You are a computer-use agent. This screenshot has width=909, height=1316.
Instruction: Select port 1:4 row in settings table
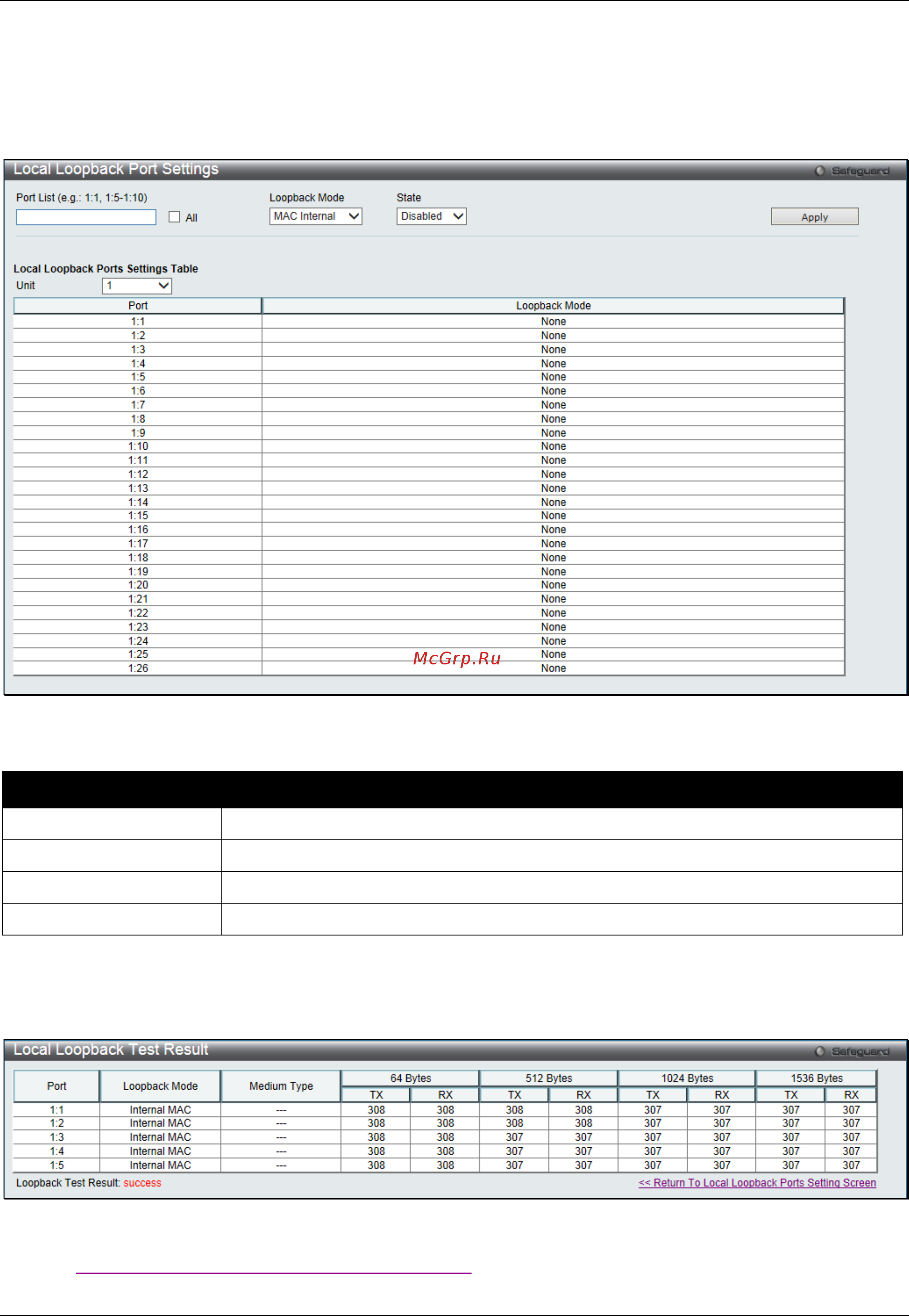coord(429,364)
